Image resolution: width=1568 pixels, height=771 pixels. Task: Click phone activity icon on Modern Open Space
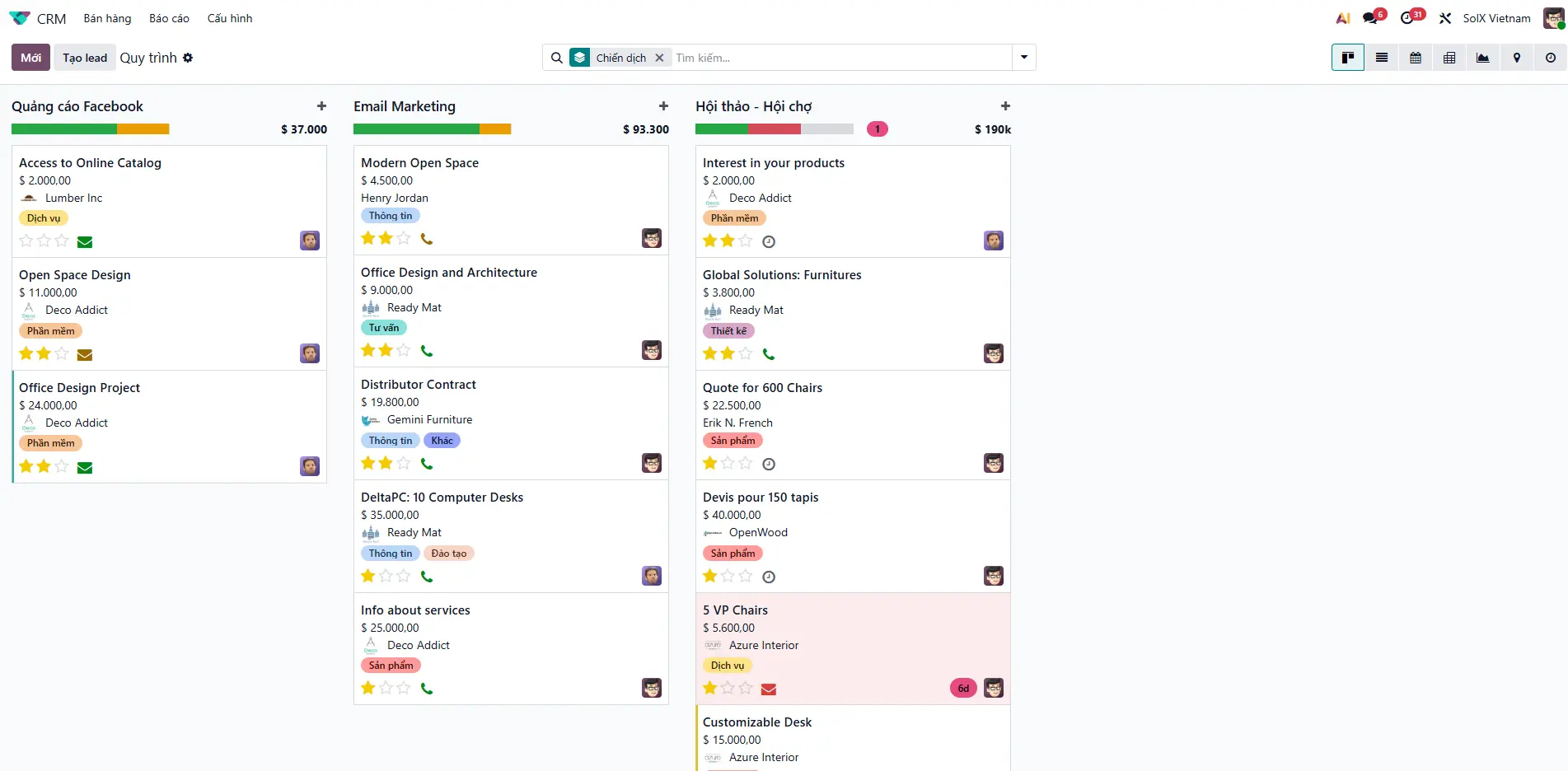point(427,239)
